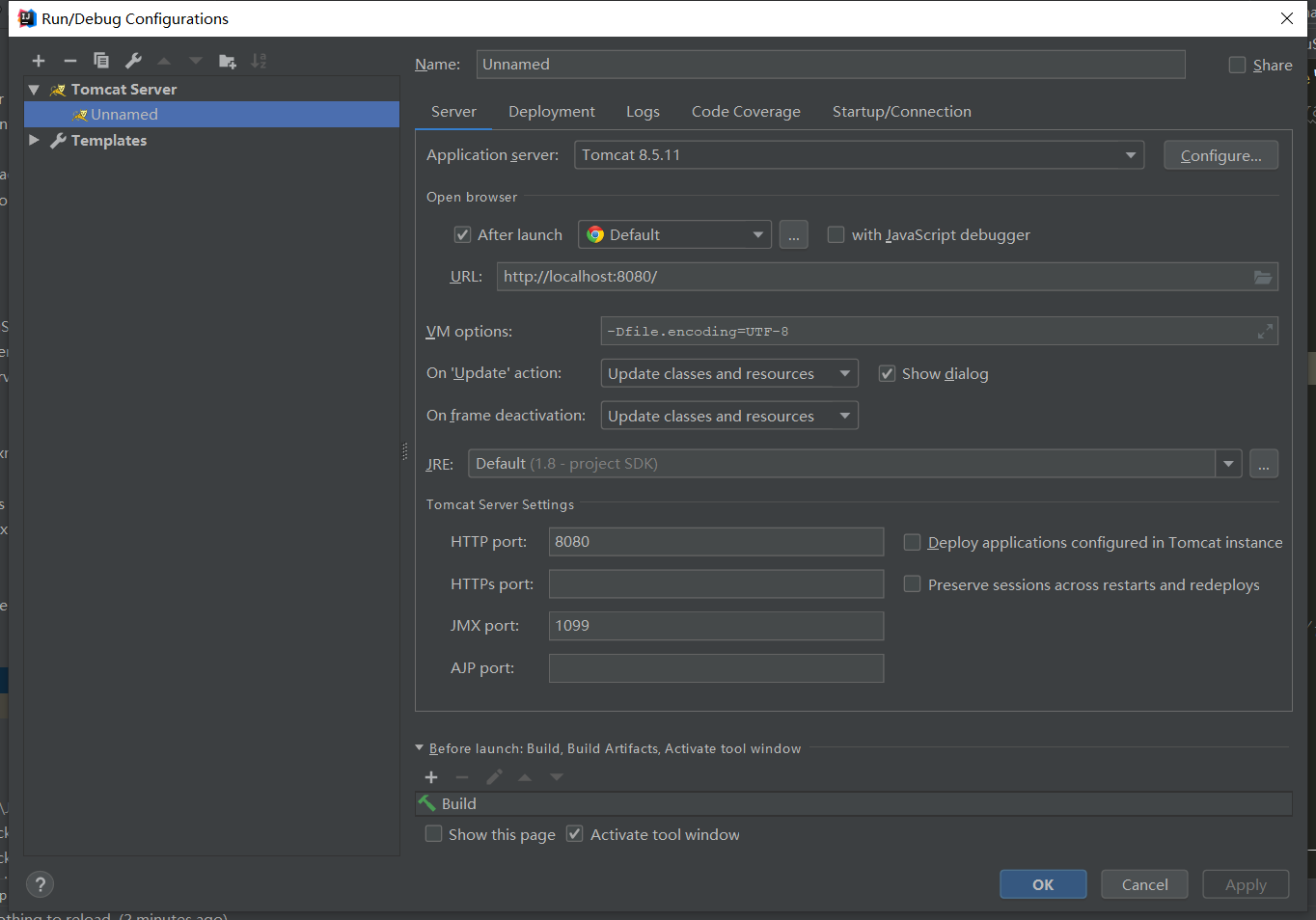Select Unnamed configuration in tree
Screen dimensions: 1316x920
pyautogui.click(x=211, y=115)
